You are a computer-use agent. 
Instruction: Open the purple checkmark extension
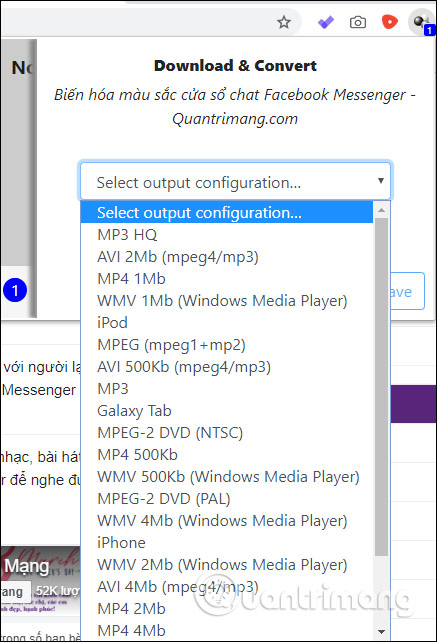click(x=326, y=22)
